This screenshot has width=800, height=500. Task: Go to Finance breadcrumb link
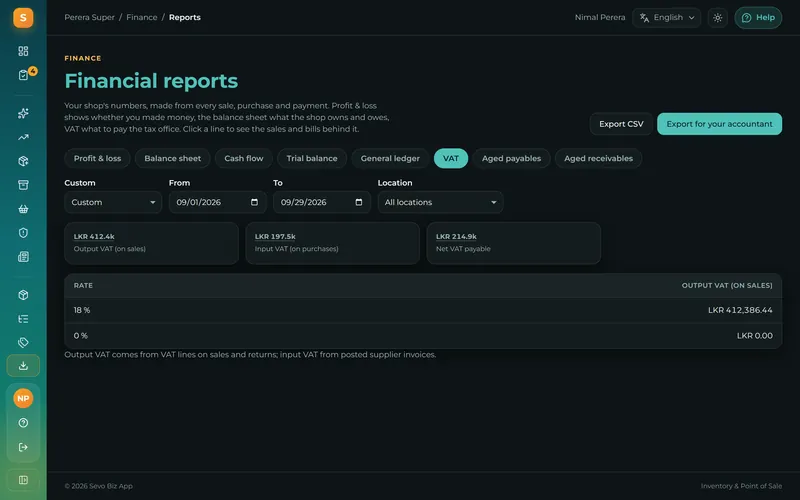(x=142, y=17)
